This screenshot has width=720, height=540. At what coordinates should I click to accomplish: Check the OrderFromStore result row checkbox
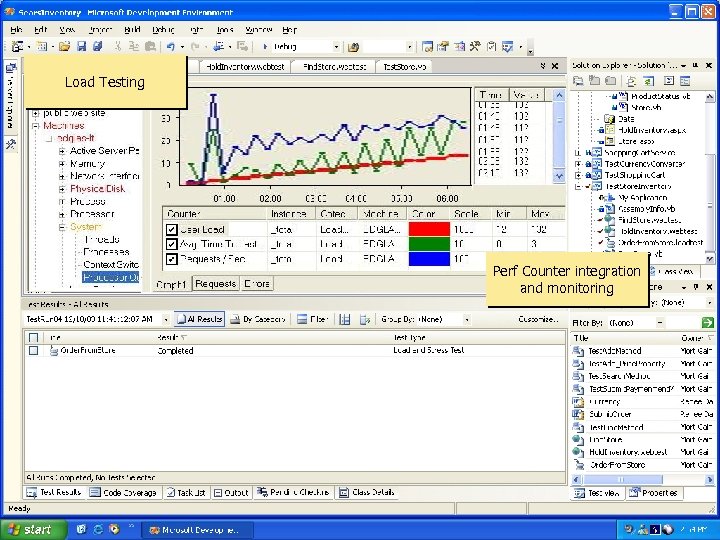[33, 350]
